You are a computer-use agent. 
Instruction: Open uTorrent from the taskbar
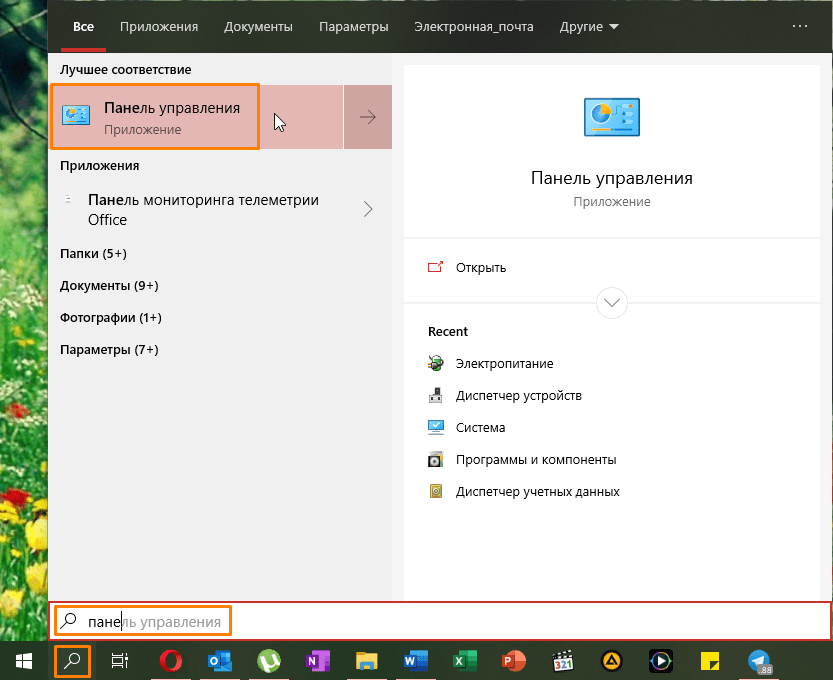(x=268, y=661)
